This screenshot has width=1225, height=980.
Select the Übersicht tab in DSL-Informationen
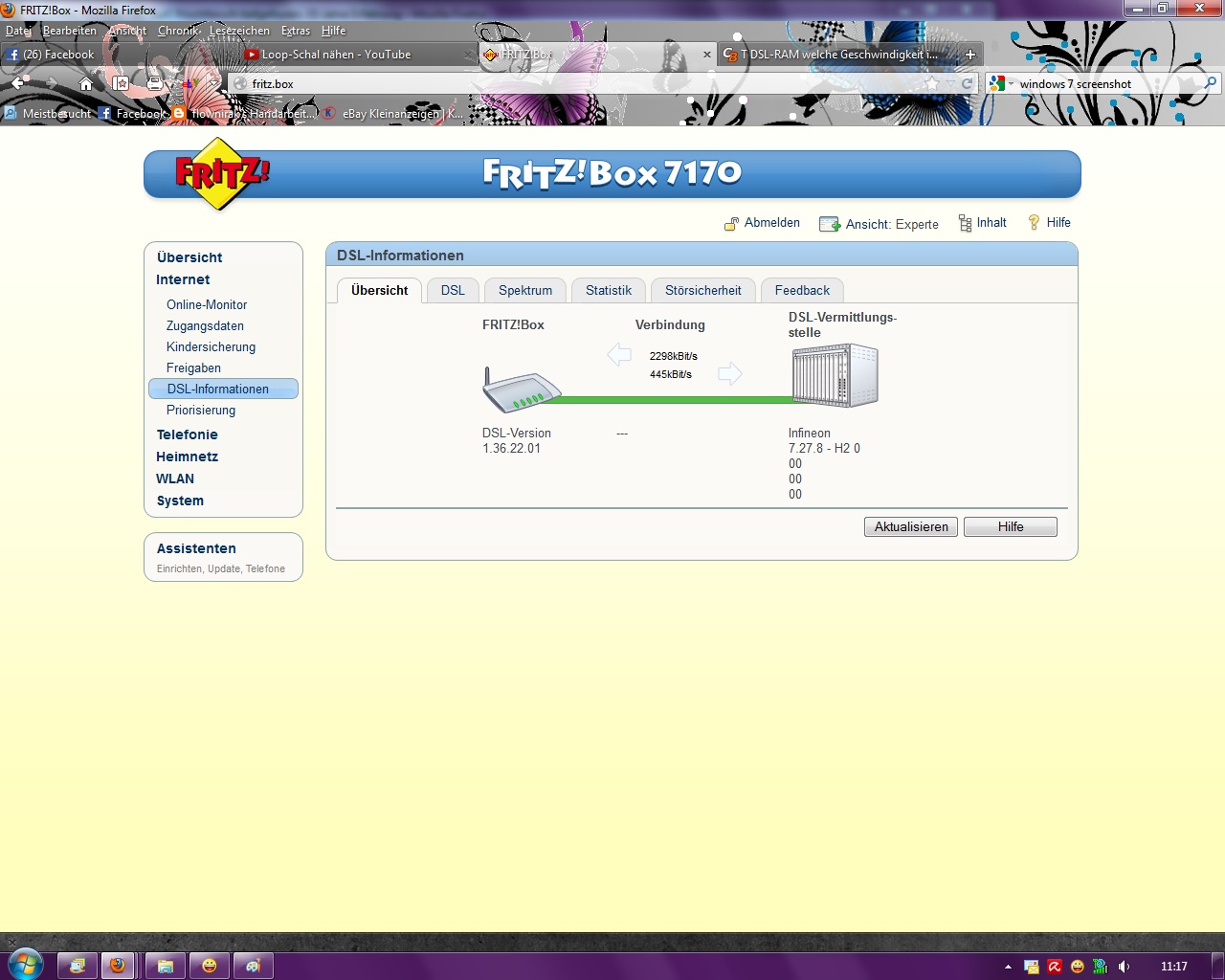[380, 290]
